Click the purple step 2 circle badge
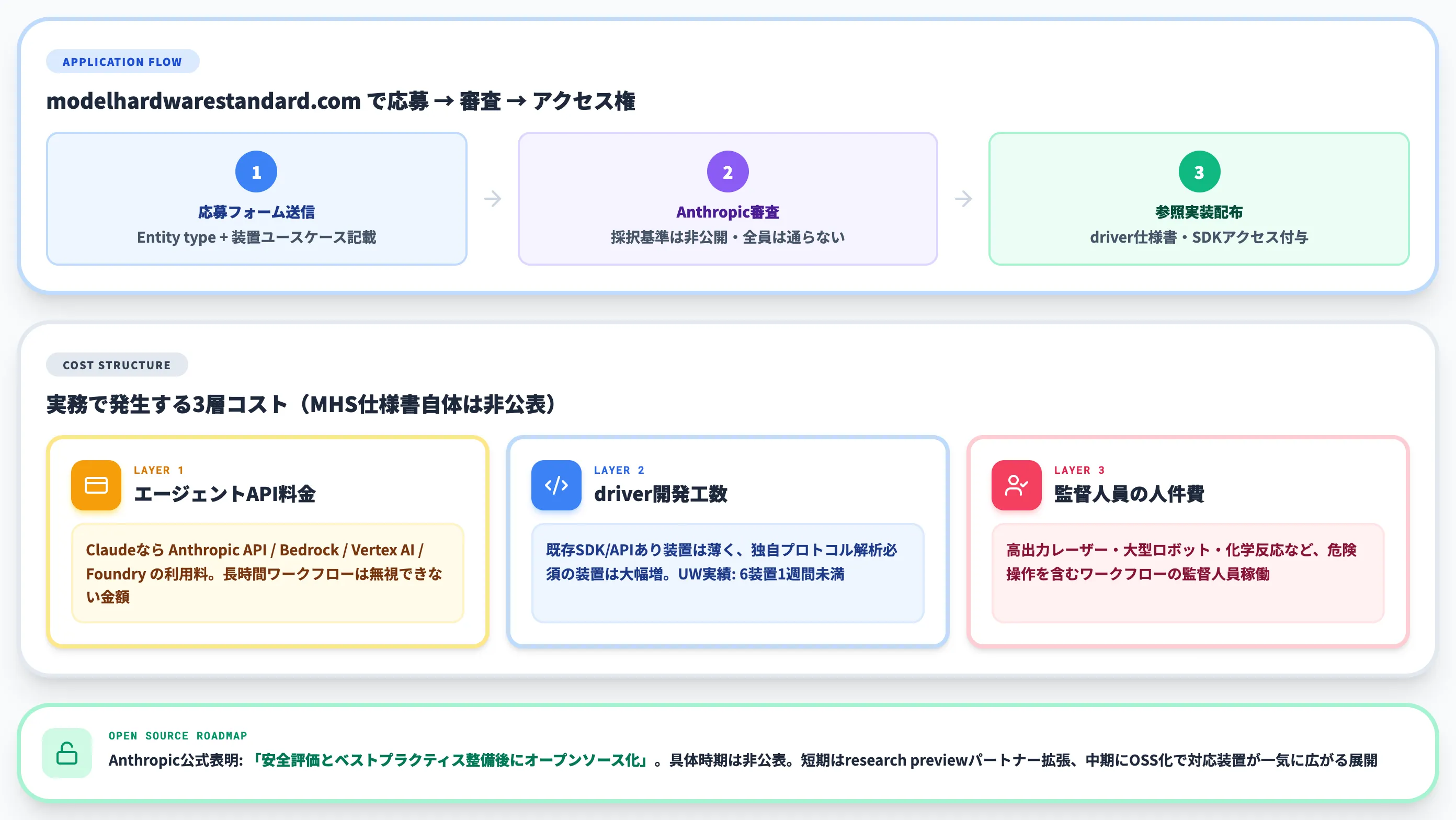Image resolution: width=1456 pixels, height=820 pixels. pyautogui.click(x=727, y=171)
